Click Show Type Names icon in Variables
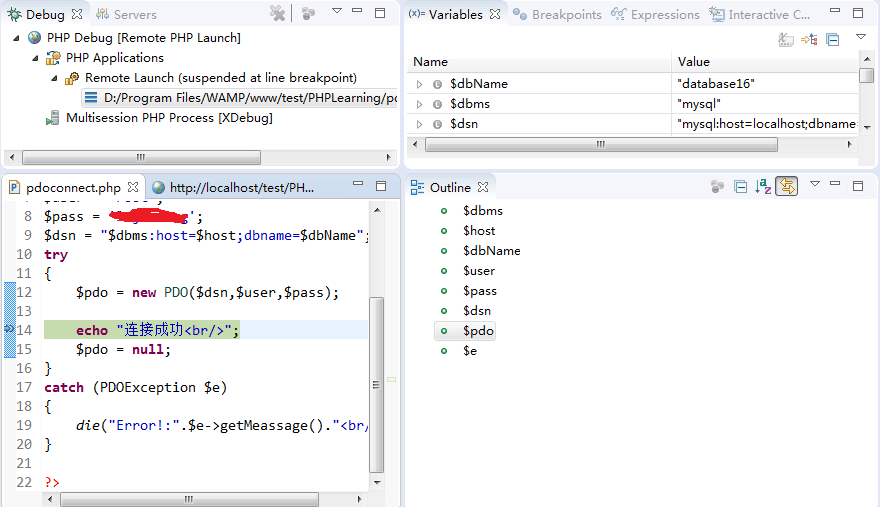Image resolution: width=880 pixels, height=507 pixels. 786,39
